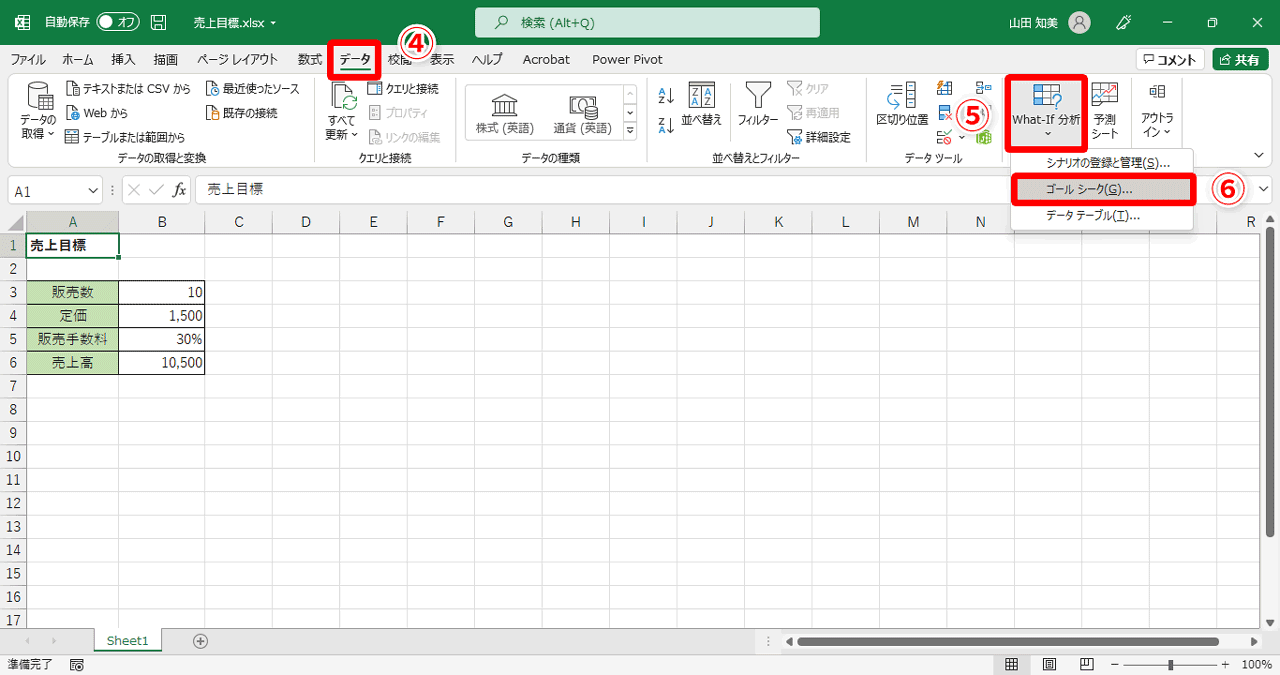This screenshot has width=1280, height=675.
Task: Switch to Normal view in status bar
Action: tap(1012, 665)
